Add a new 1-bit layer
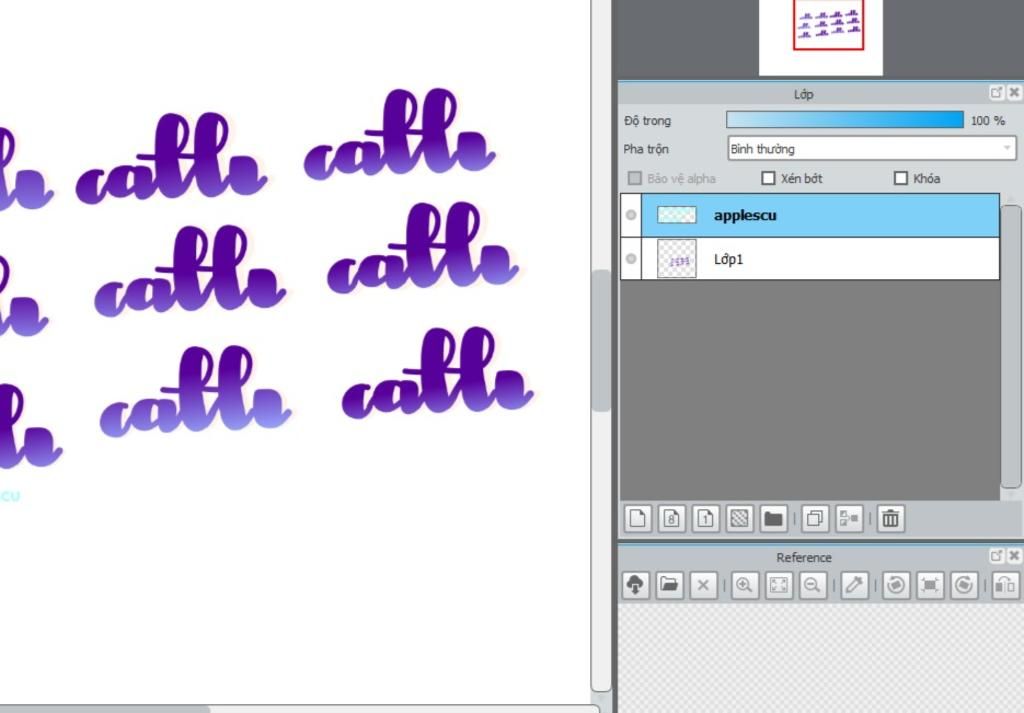1024x713 pixels. point(705,519)
